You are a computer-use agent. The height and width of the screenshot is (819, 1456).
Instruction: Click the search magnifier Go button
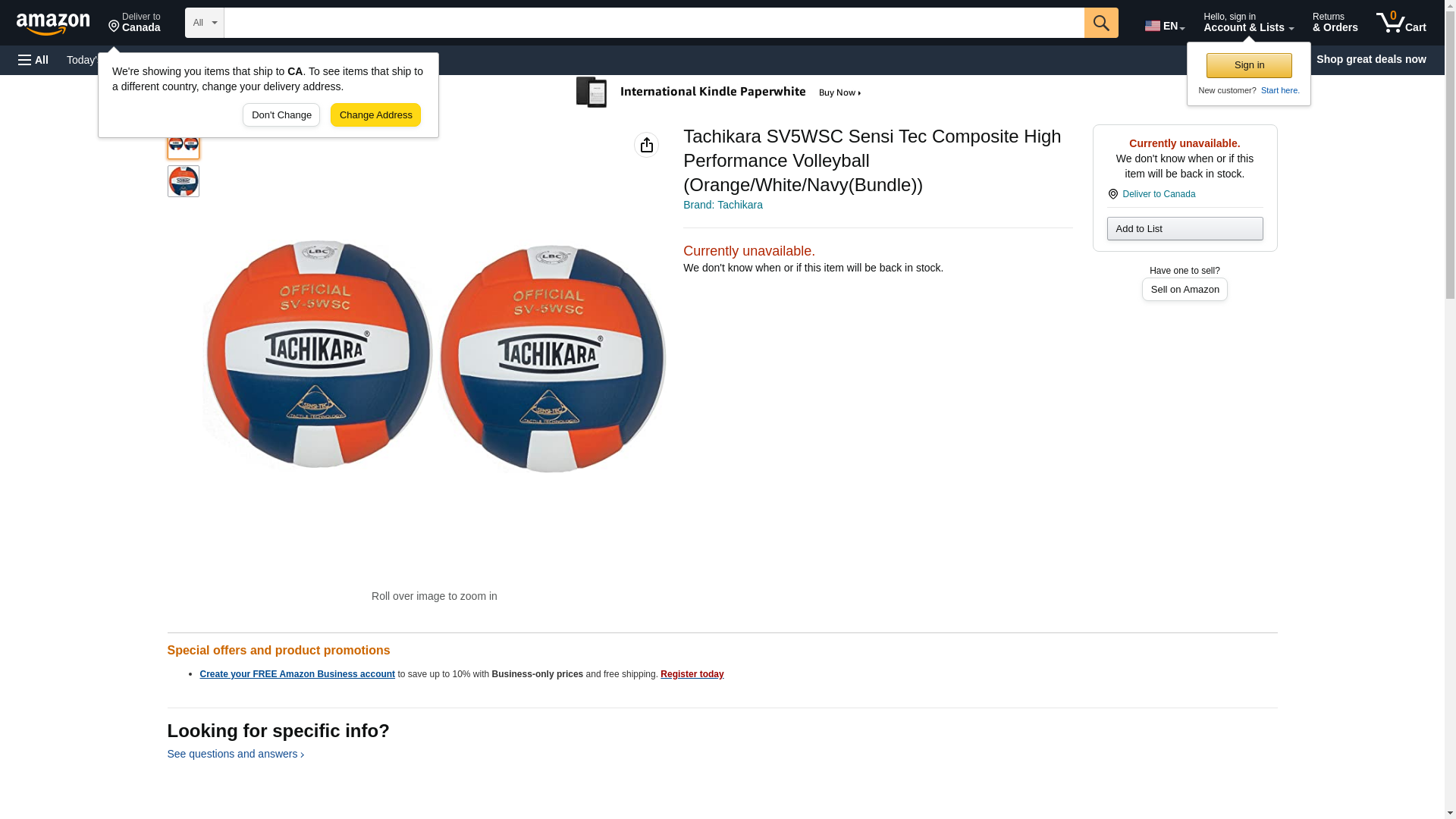1101,23
